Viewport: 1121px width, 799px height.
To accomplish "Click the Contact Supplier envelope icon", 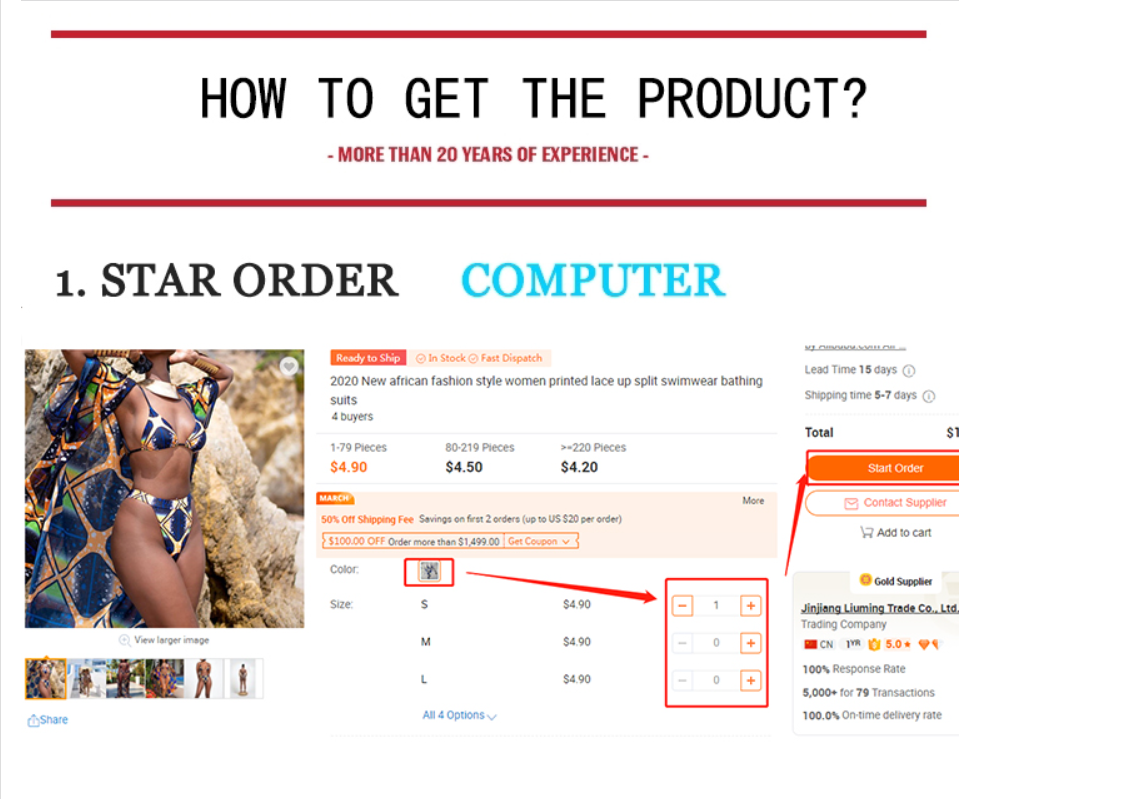I will click(851, 503).
